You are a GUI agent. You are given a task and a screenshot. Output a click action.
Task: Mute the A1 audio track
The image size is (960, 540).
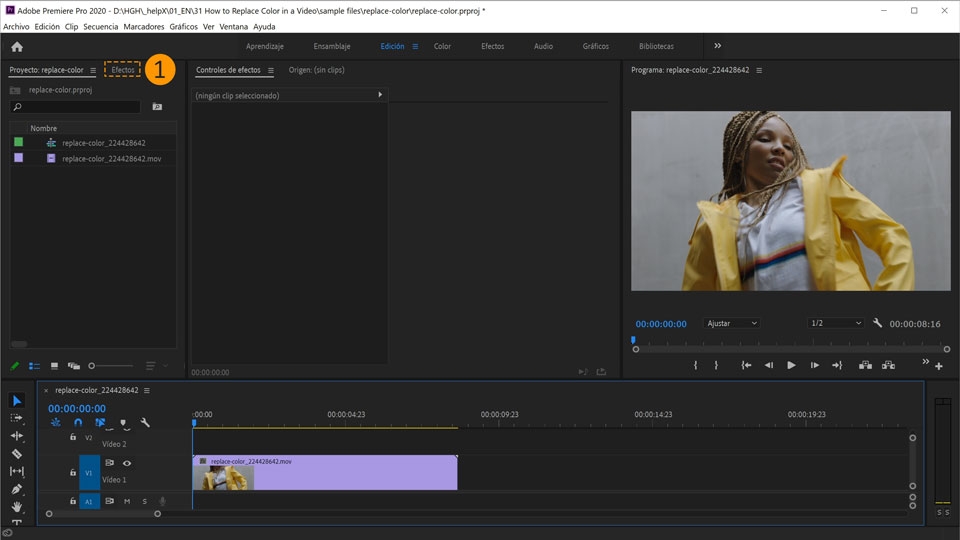(127, 501)
